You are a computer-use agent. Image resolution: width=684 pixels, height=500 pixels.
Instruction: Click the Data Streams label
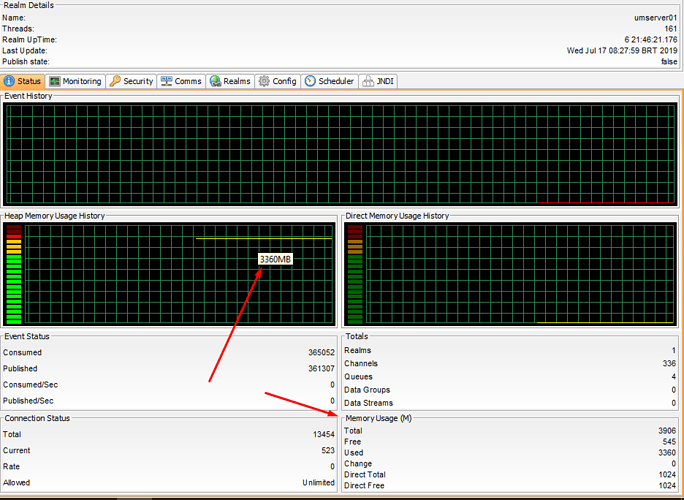(369, 403)
